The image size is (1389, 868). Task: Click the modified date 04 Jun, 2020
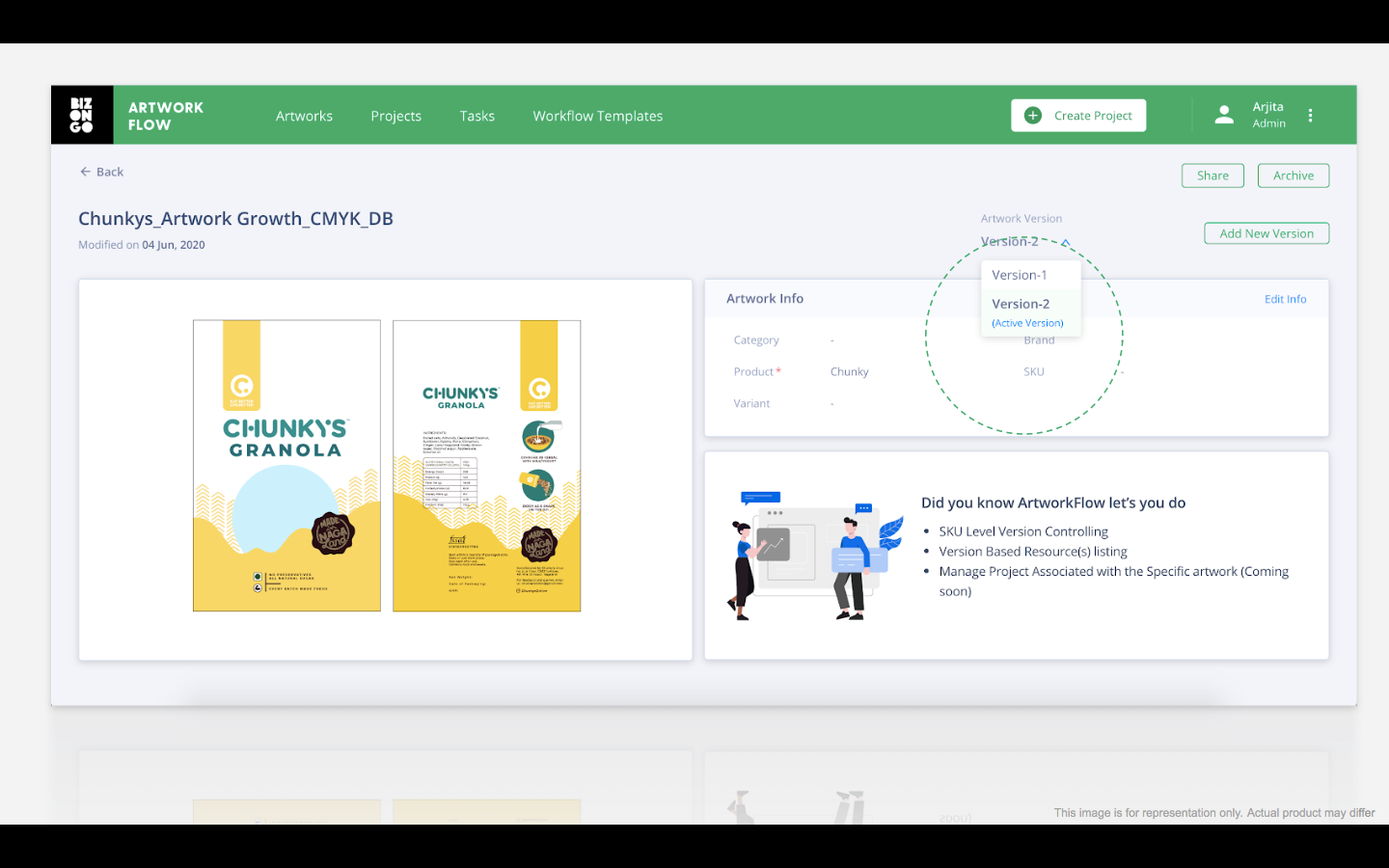[x=174, y=245]
